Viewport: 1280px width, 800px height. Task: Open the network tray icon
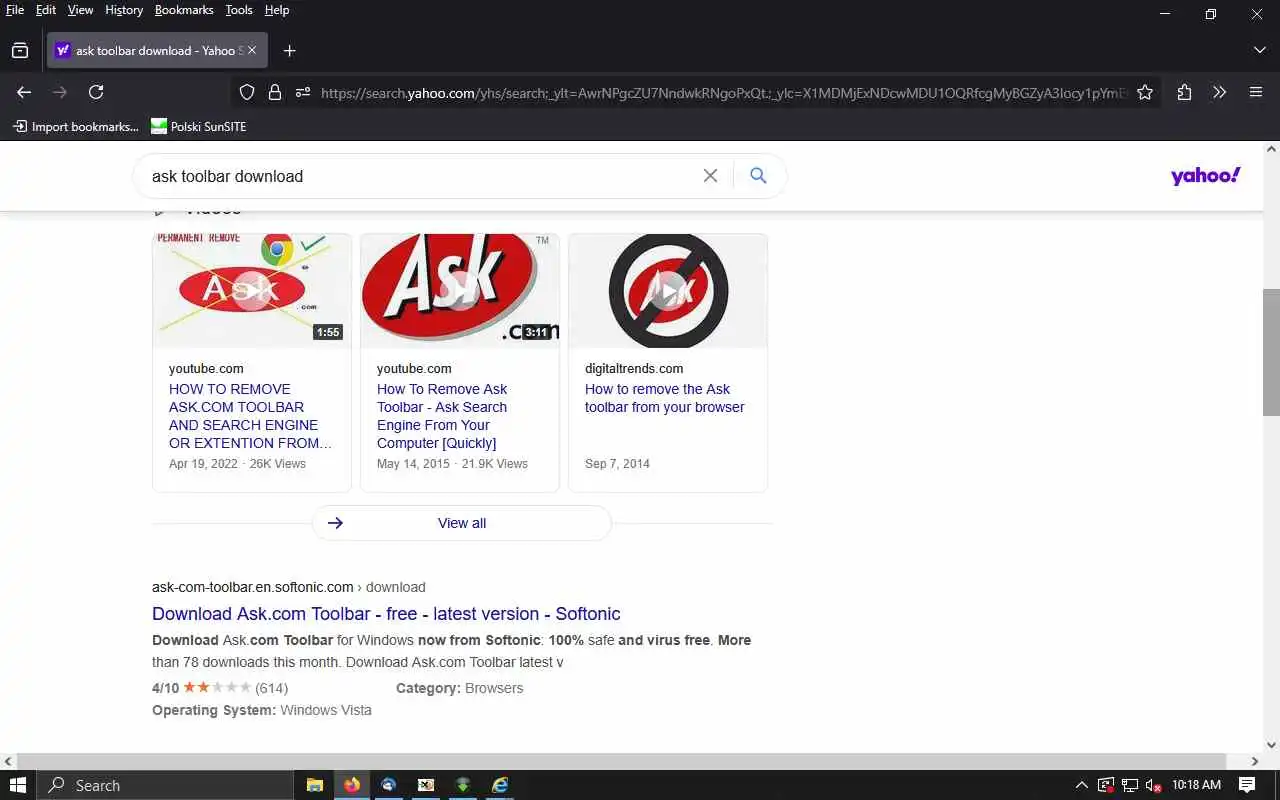1129,785
